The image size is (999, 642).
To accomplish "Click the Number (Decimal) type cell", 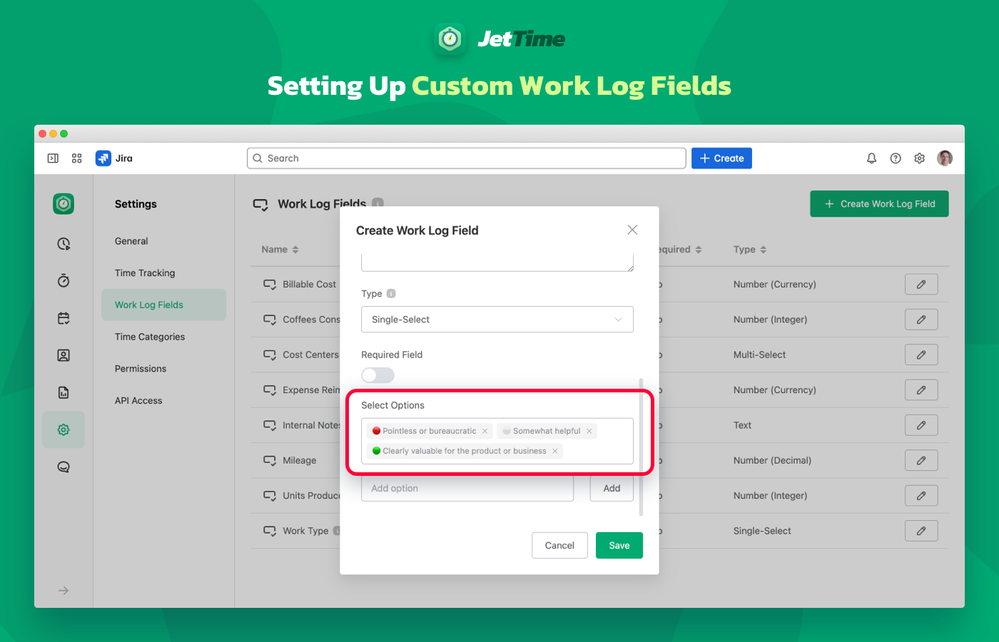I will click(772, 460).
